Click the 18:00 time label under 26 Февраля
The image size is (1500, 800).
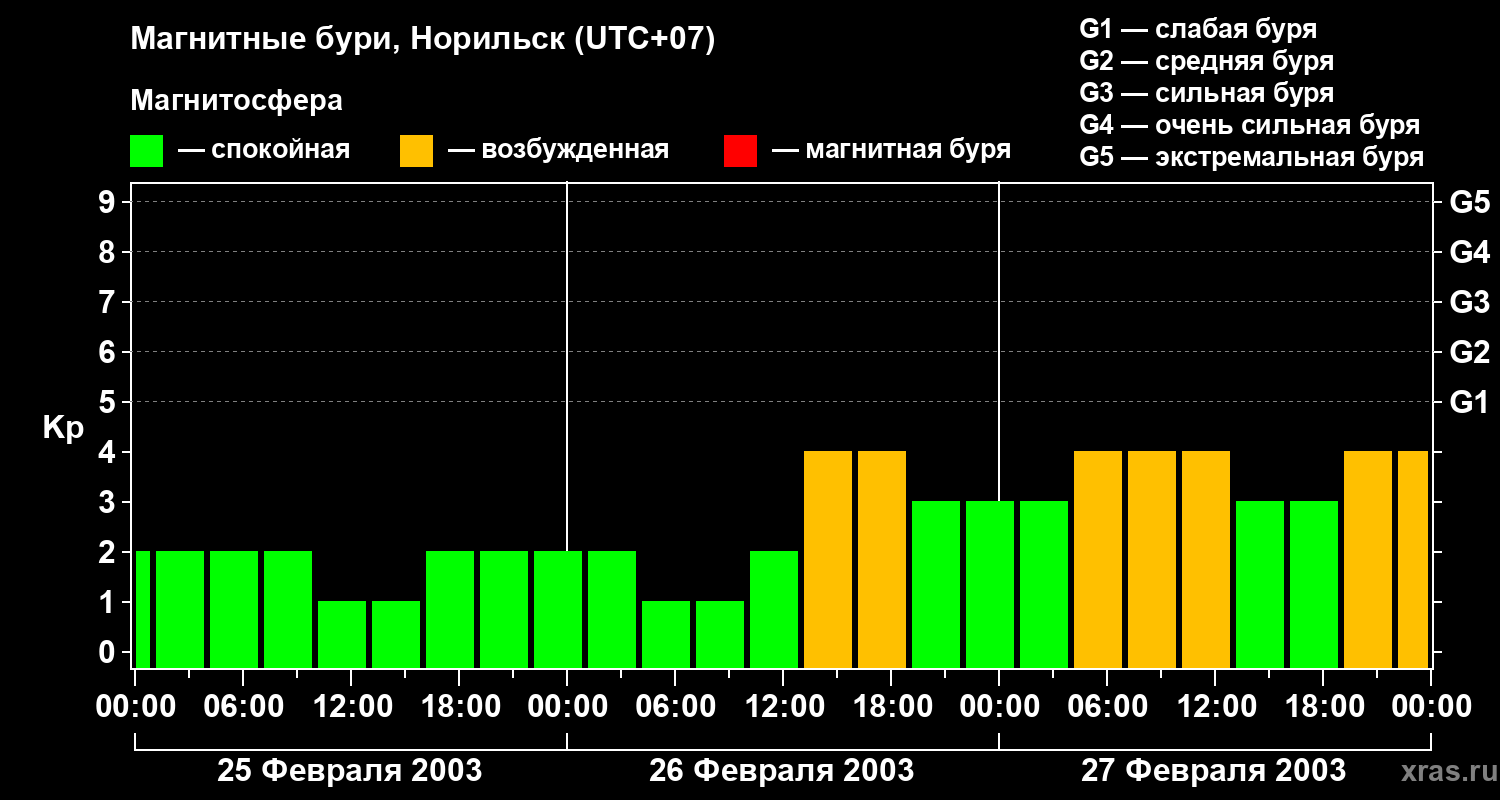[891, 707]
